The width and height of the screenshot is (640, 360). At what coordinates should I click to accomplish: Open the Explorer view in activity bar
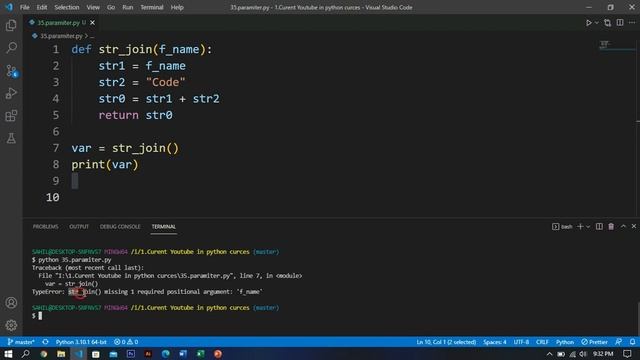11,26
